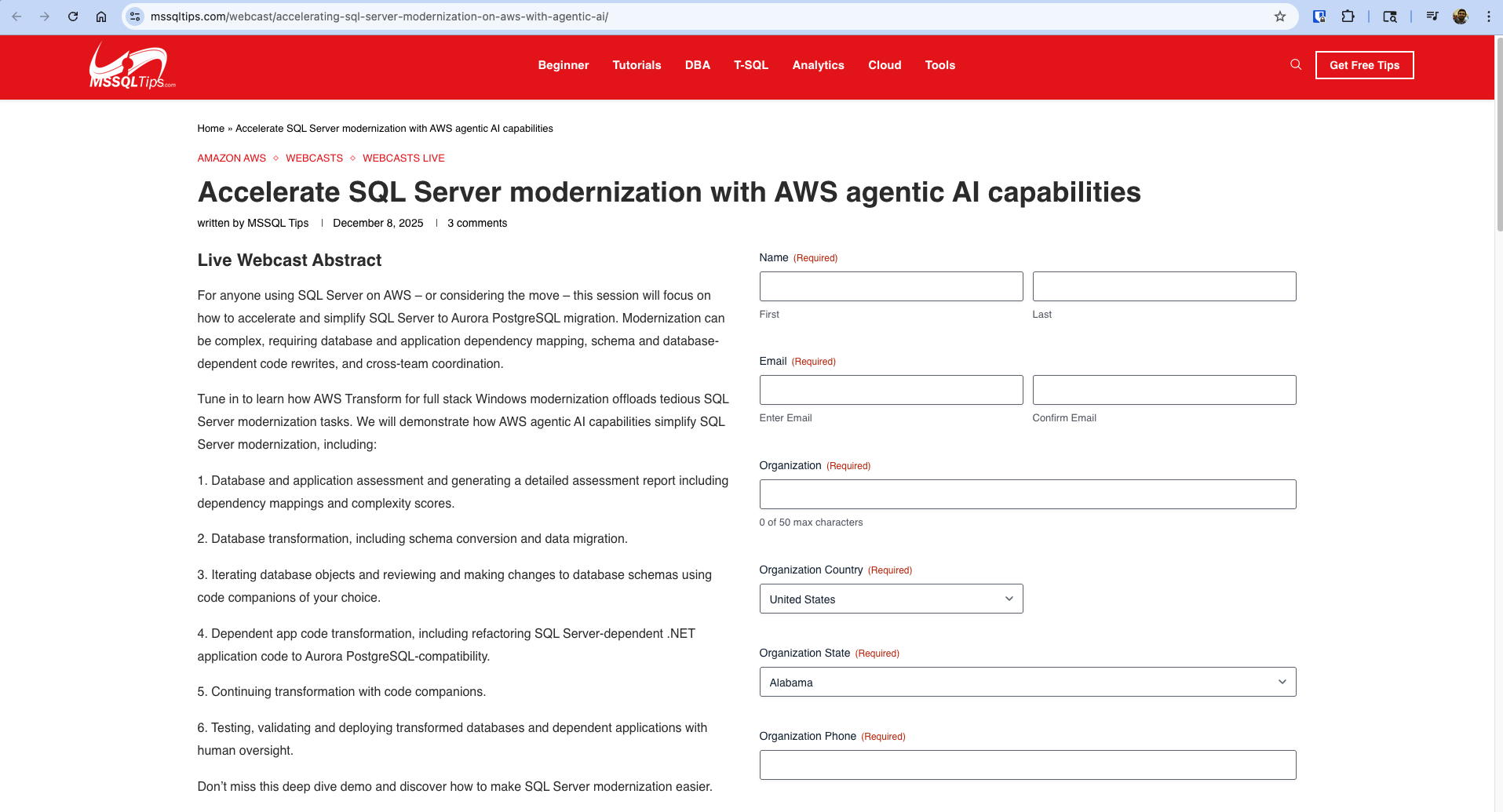Open the WEBCASTS LIVE category link
The image size is (1503, 812).
[x=403, y=158]
